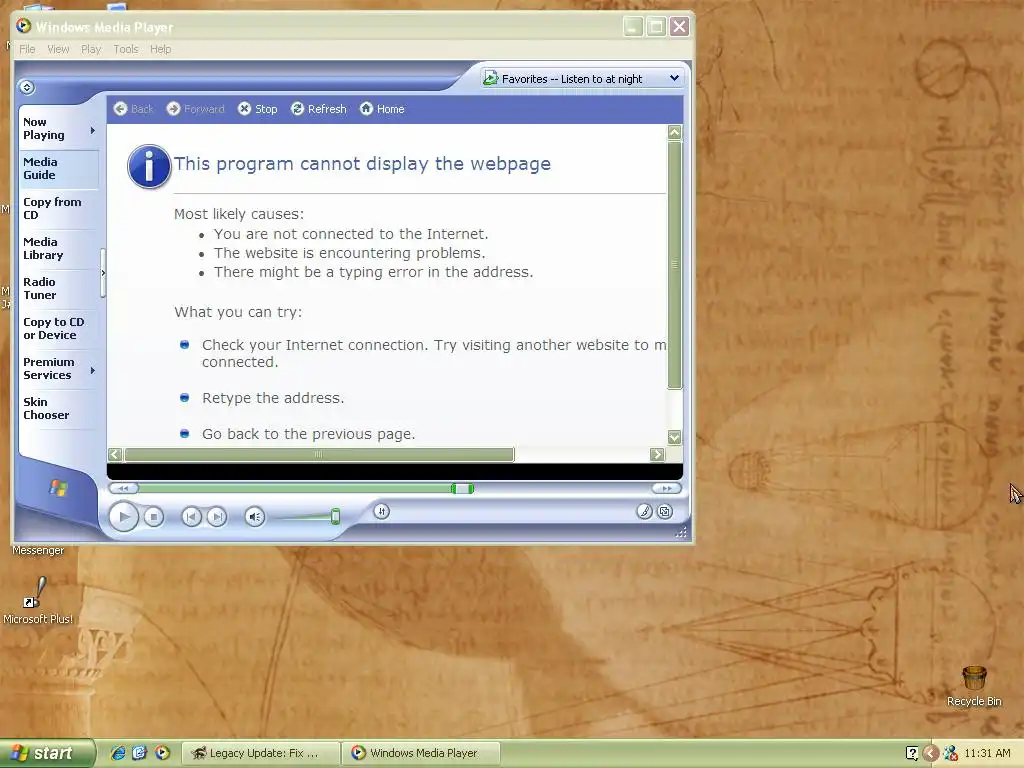Click 'Retype the address.' suggestion text

click(x=273, y=398)
